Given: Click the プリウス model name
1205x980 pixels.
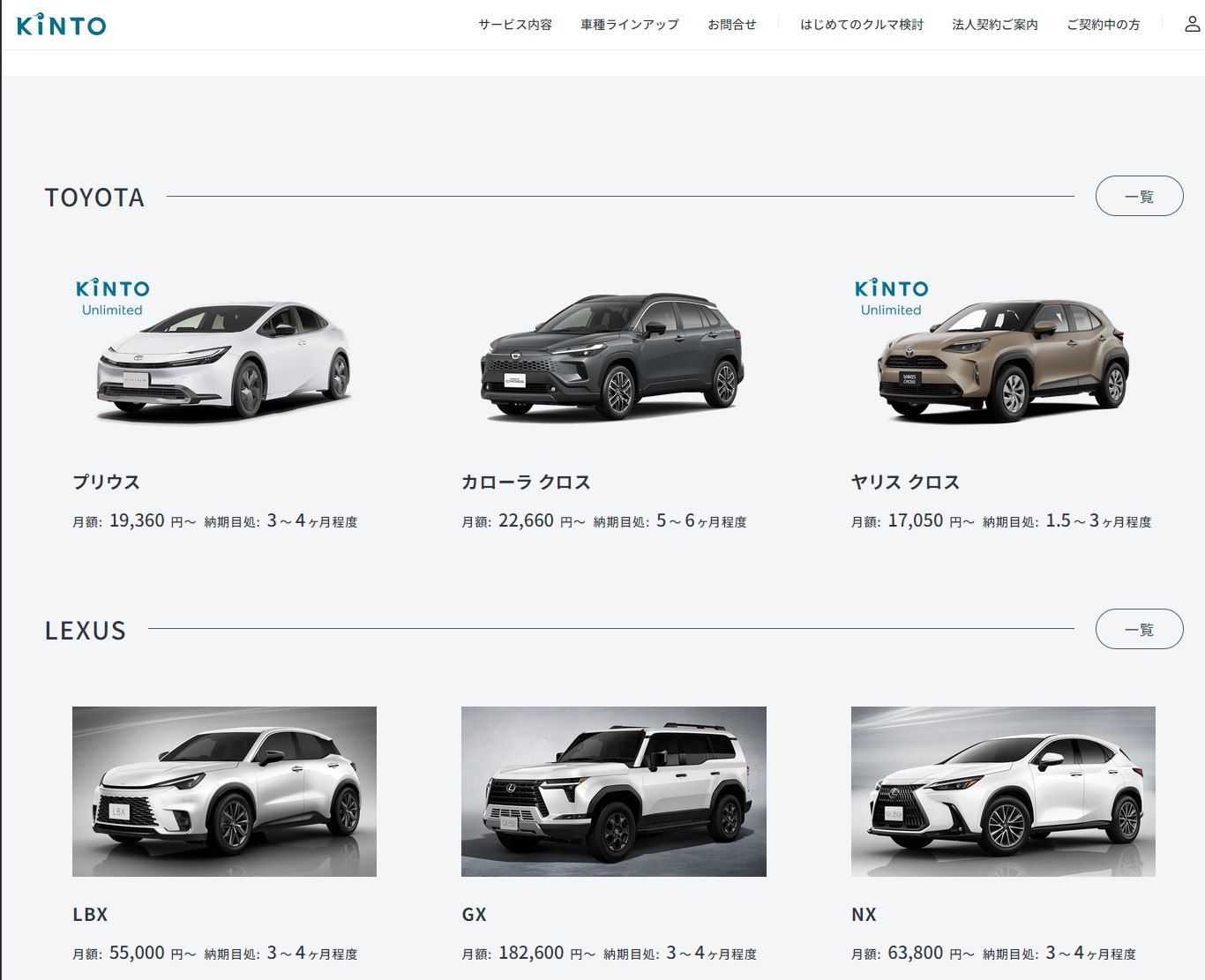Looking at the screenshot, I should click(x=106, y=482).
